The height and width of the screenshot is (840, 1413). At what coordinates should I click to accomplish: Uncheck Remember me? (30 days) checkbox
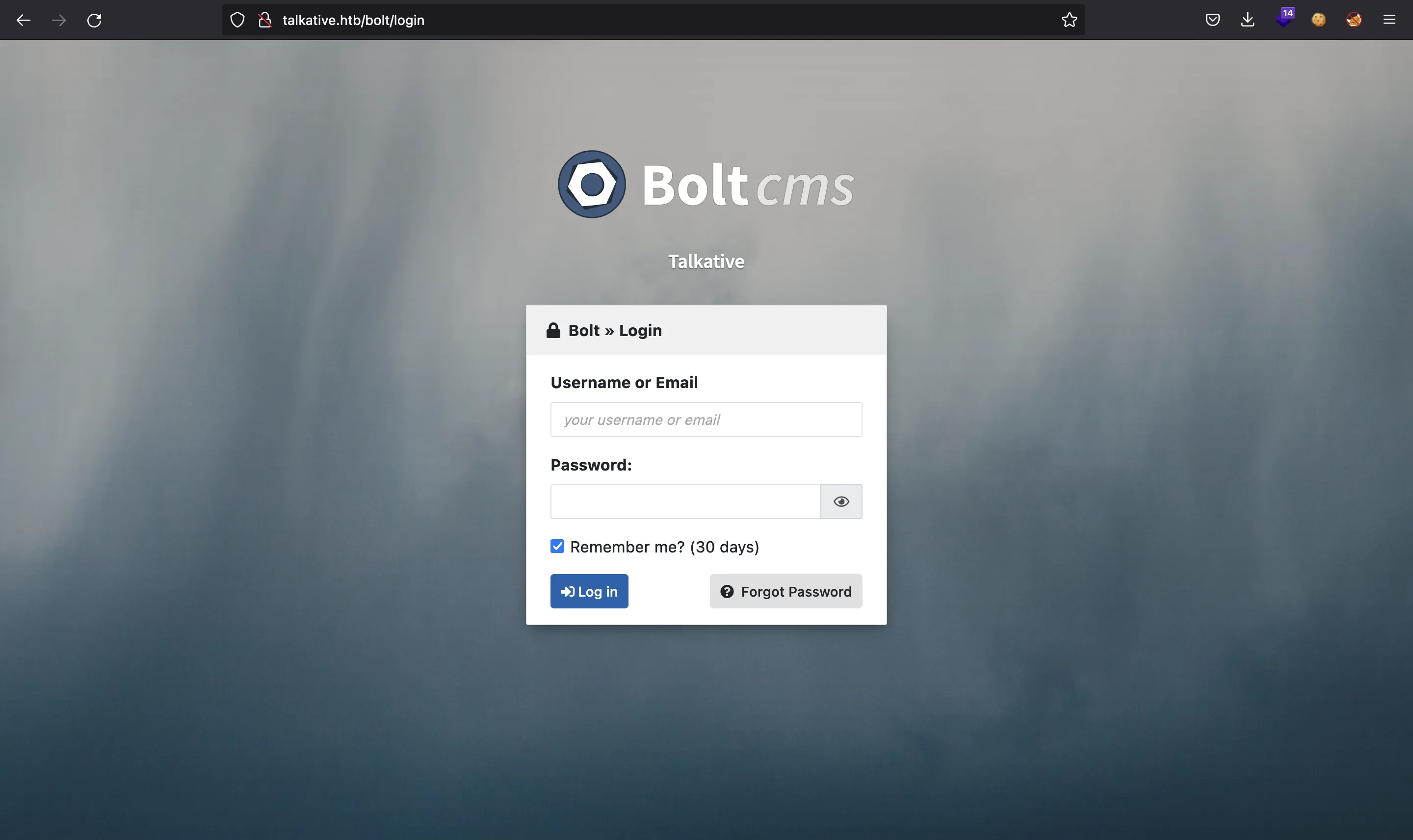tap(557, 546)
